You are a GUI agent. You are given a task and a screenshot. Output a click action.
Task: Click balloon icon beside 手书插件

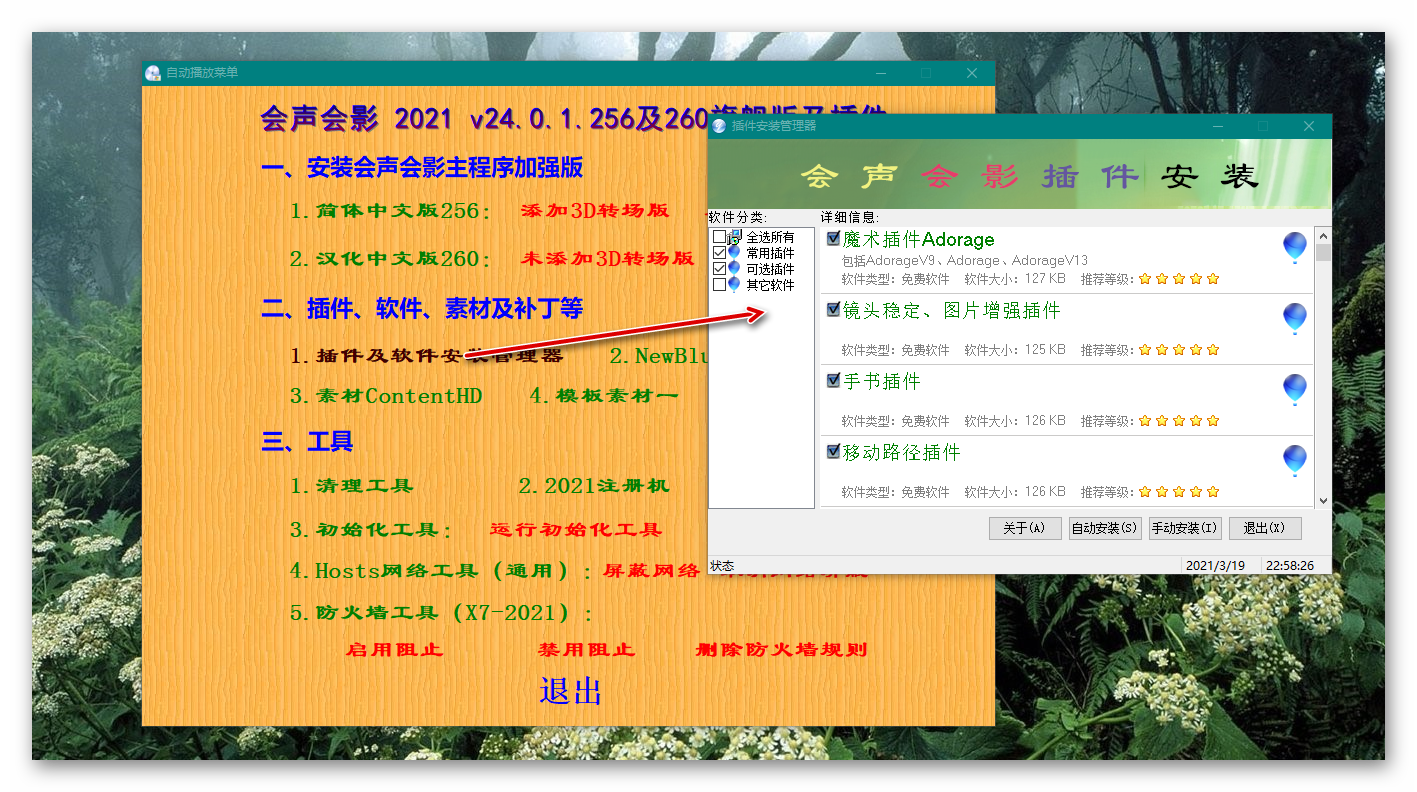click(x=1294, y=389)
